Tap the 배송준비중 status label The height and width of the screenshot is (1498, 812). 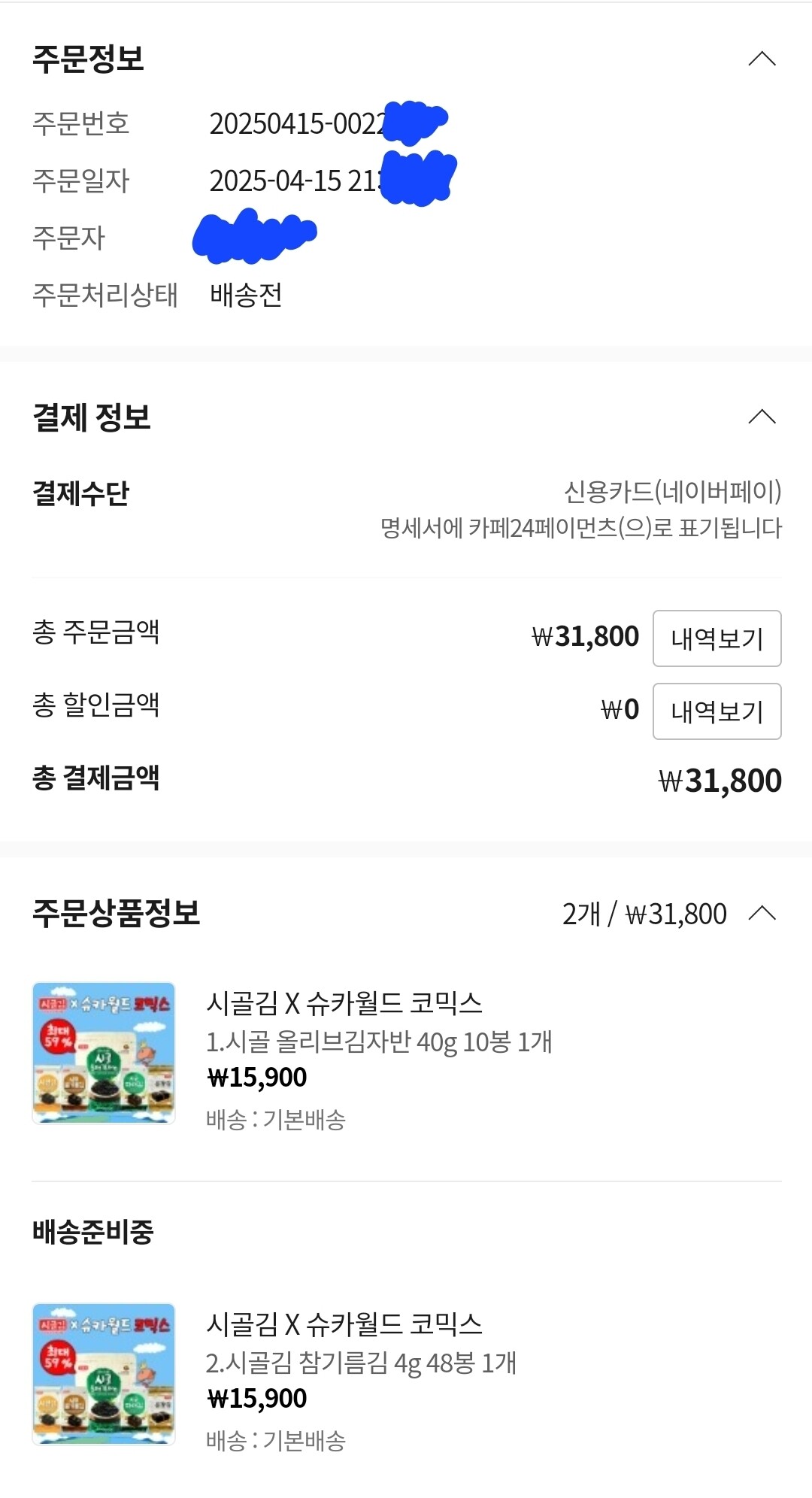[93, 1233]
